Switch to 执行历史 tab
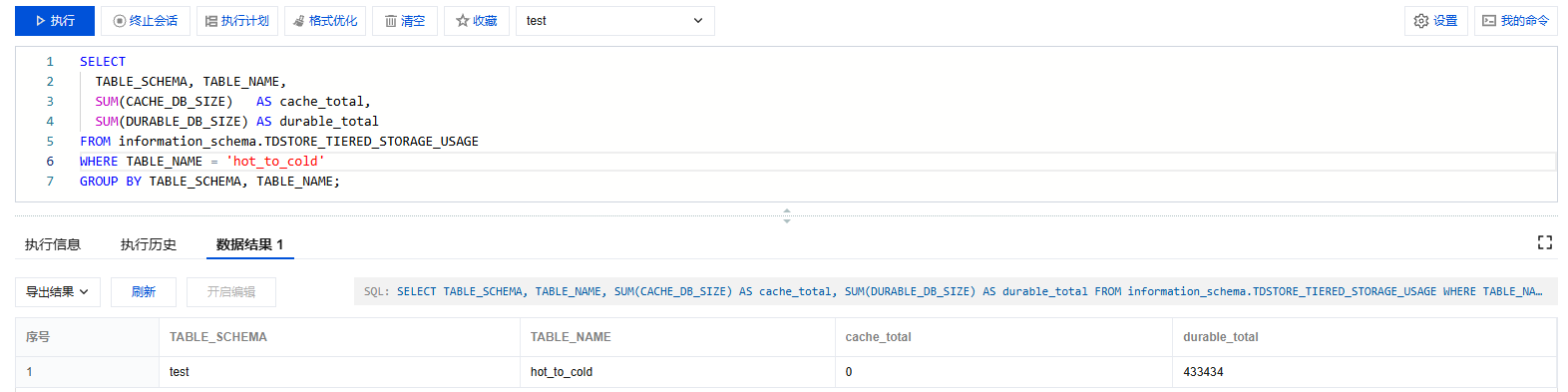Image resolution: width=1568 pixels, height=392 pixels. [149, 244]
